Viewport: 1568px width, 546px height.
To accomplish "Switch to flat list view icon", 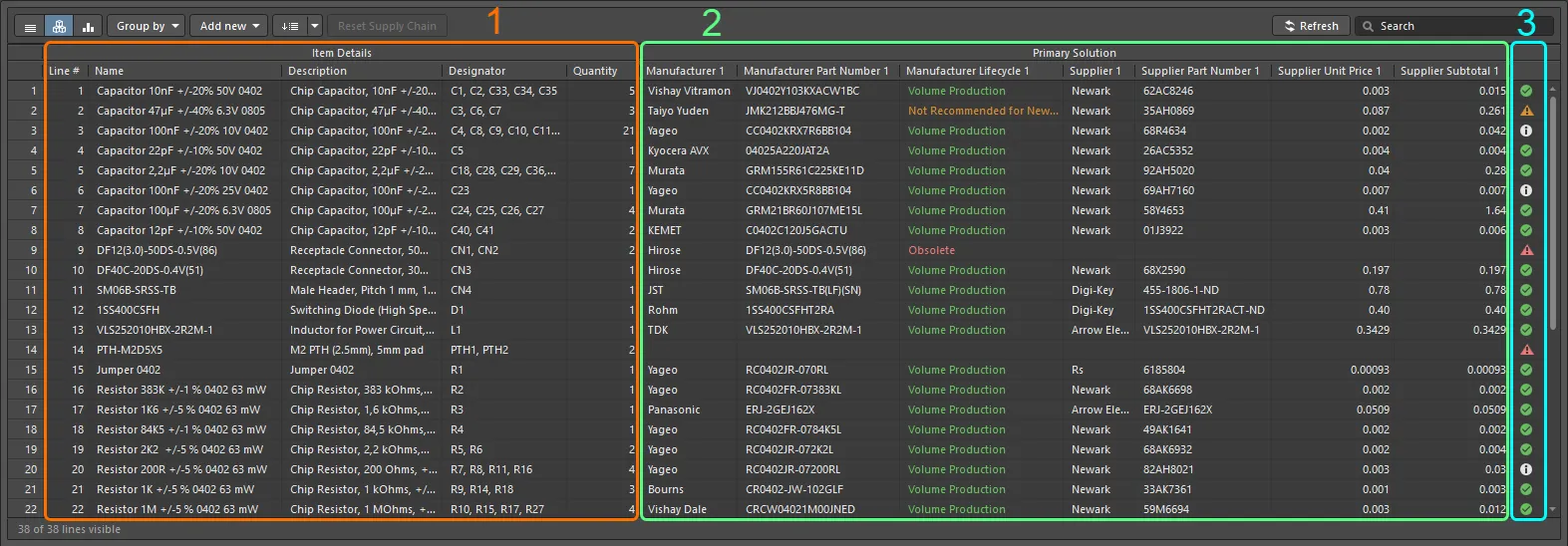I will pyautogui.click(x=30, y=27).
